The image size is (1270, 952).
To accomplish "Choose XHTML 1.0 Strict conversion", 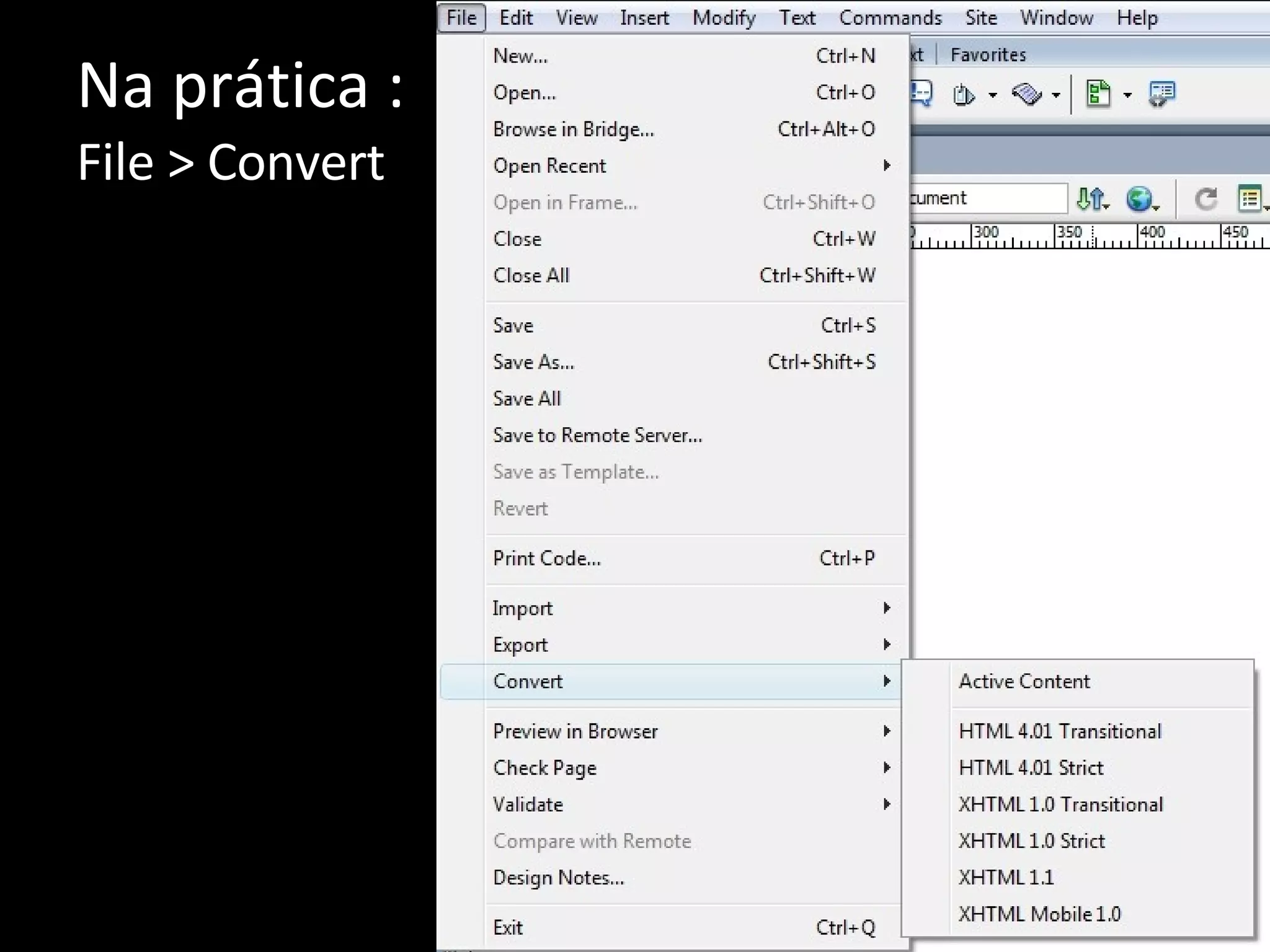I will pos(1031,841).
